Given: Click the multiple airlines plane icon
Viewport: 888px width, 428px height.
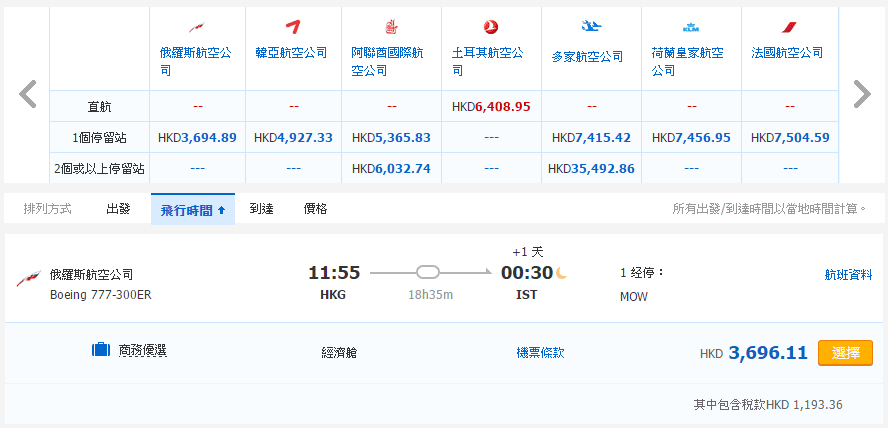Looking at the screenshot, I should pyautogui.click(x=590, y=27).
